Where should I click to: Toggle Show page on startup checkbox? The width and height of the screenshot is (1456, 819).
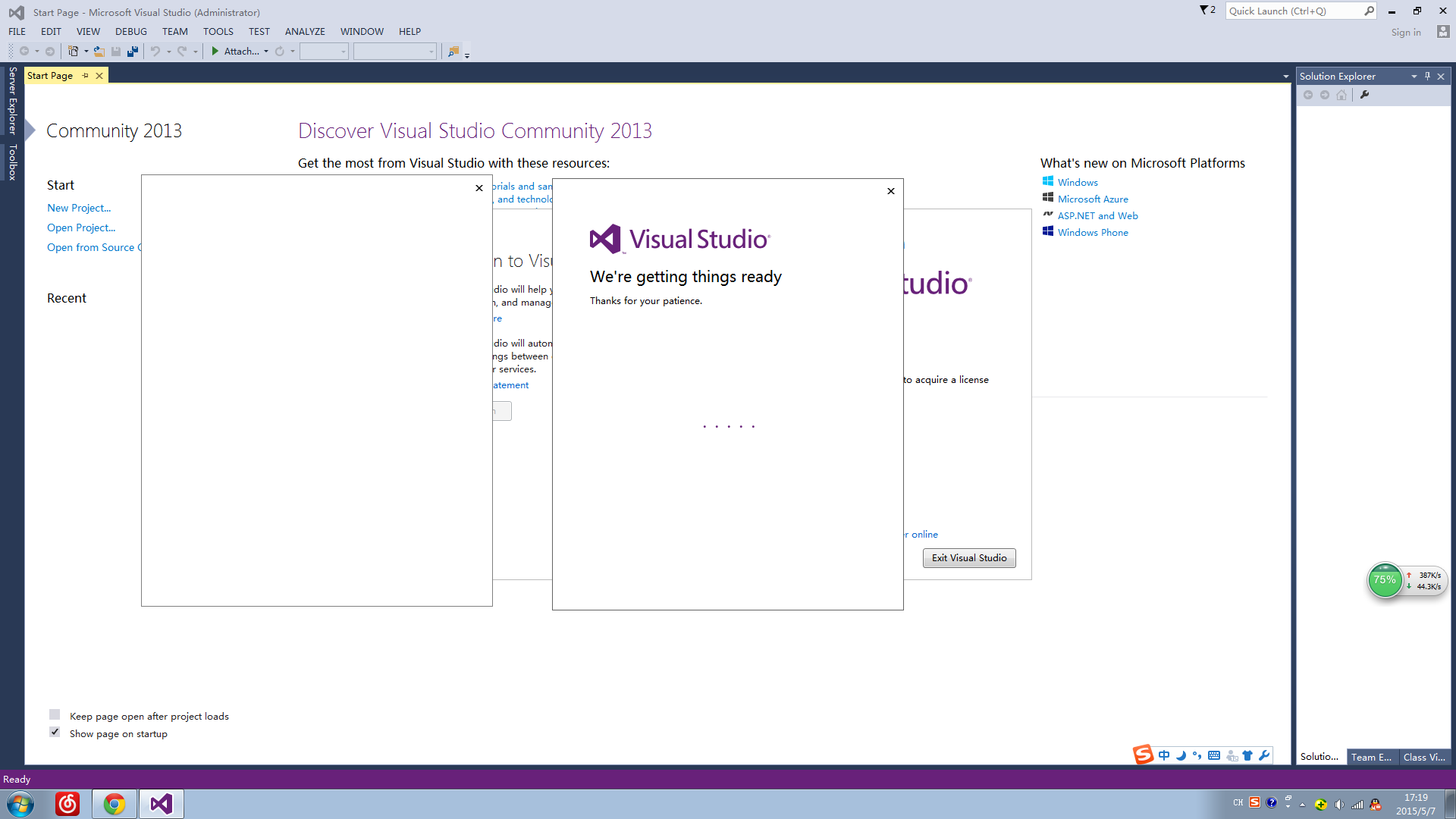55,733
